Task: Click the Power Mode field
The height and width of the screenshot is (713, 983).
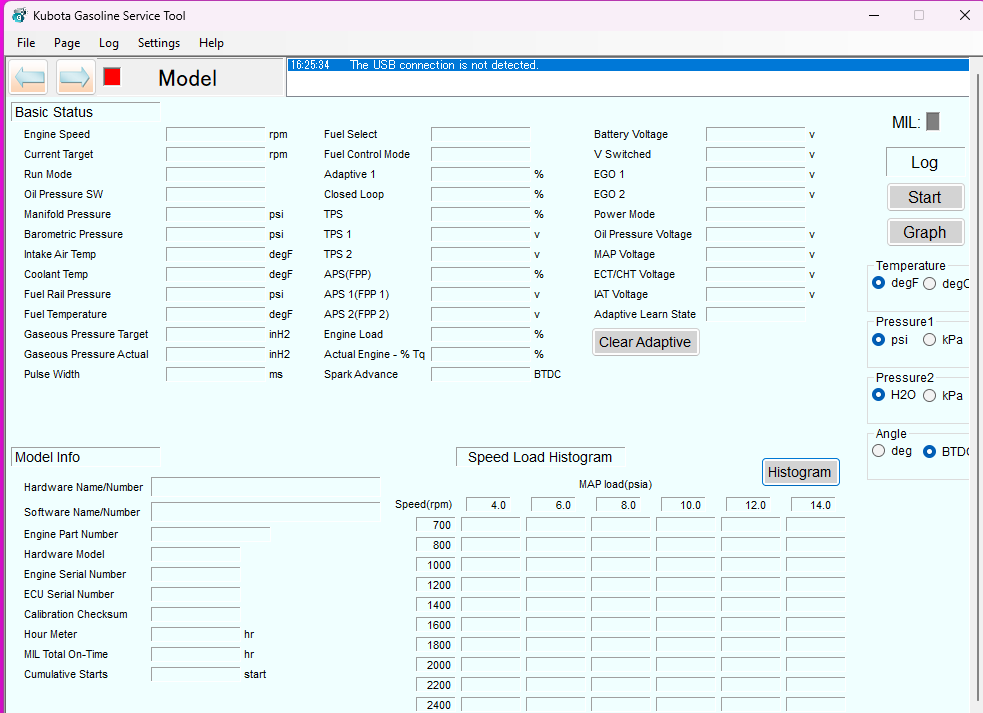Action: pos(755,214)
